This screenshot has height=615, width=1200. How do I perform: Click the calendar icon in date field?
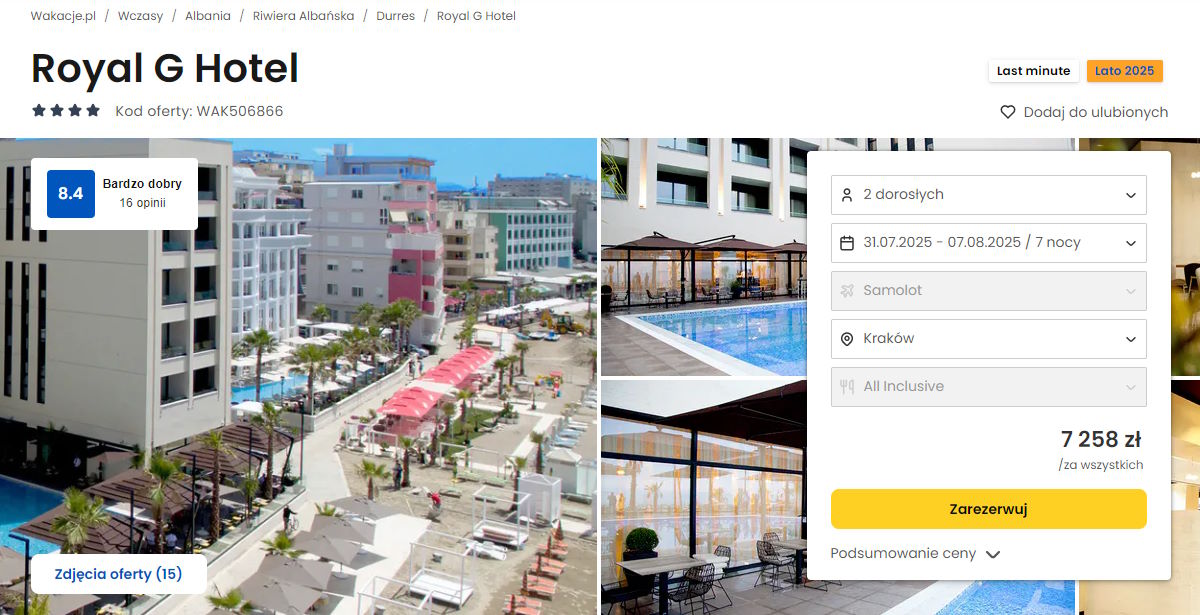click(847, 243)
